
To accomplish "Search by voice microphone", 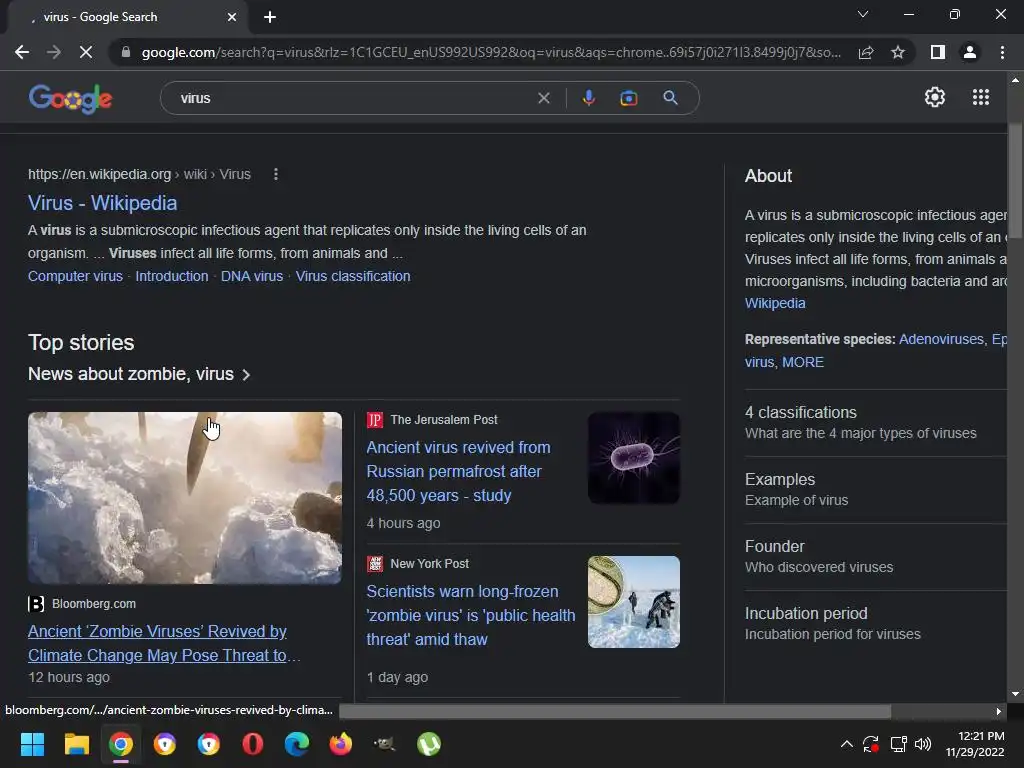I will coord(588,98).
